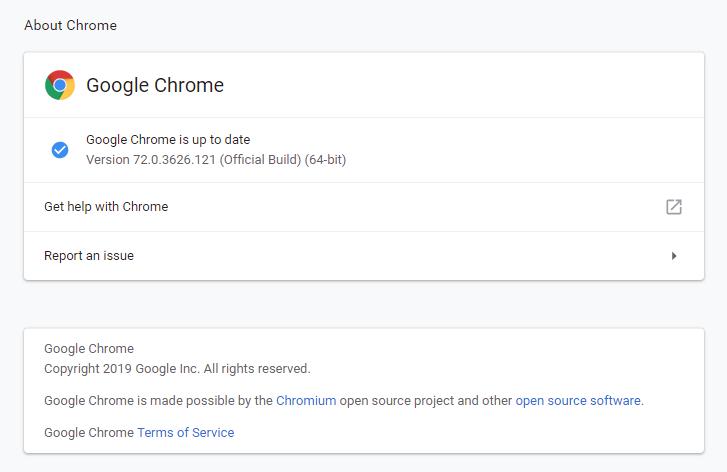The width and height of the screenshot is (727, 472).
Task: Click the large Google Chrome title text
Action: 155,85
